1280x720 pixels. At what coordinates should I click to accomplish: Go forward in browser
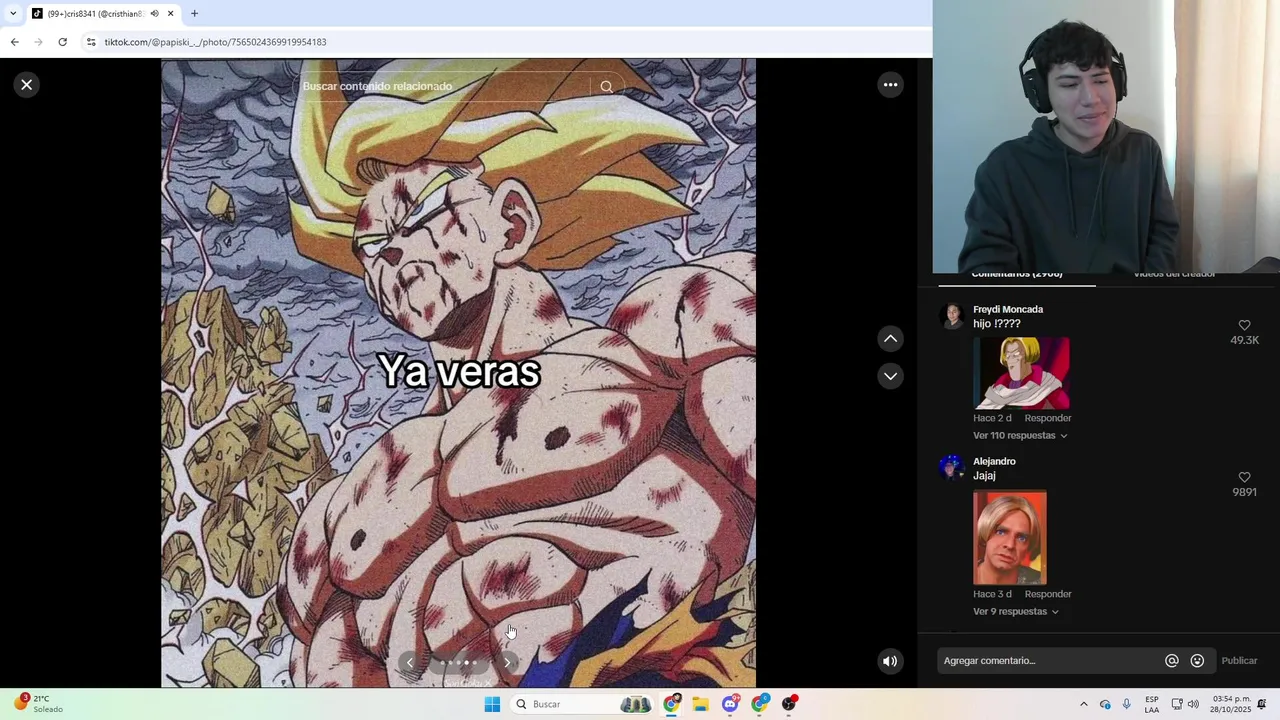pos(38,42)
